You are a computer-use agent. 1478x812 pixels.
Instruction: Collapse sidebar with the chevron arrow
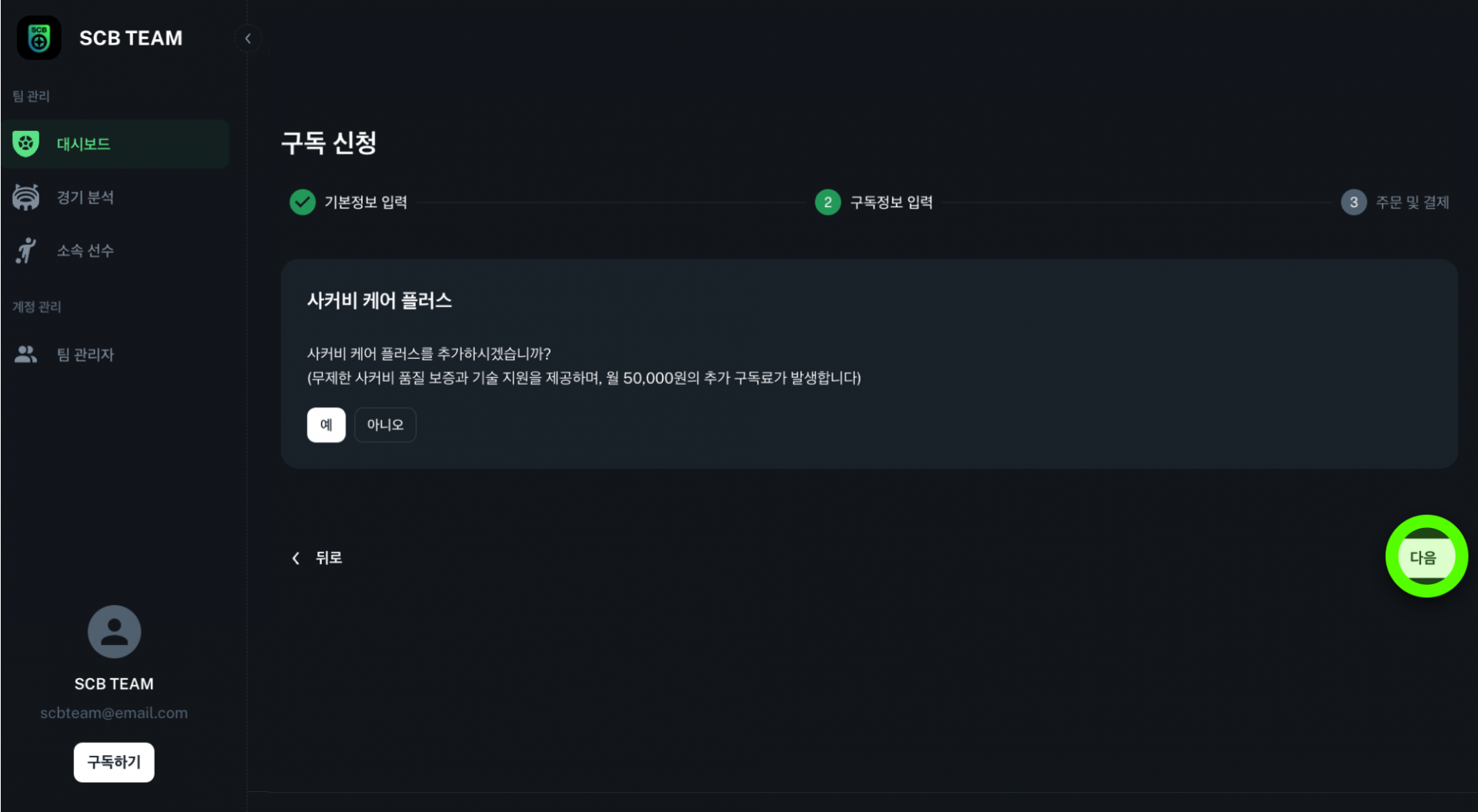pyautogui.click(x=248, y=38)
